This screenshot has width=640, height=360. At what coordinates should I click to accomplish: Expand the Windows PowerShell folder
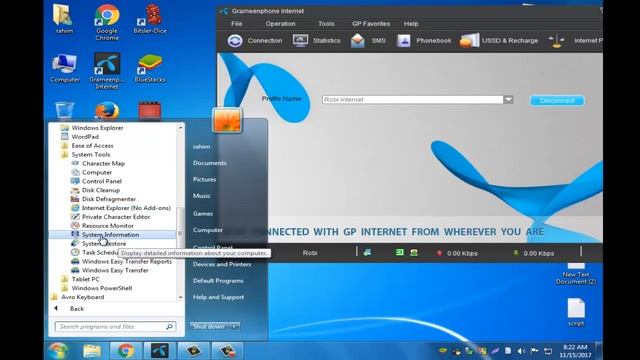coord(102,288)
